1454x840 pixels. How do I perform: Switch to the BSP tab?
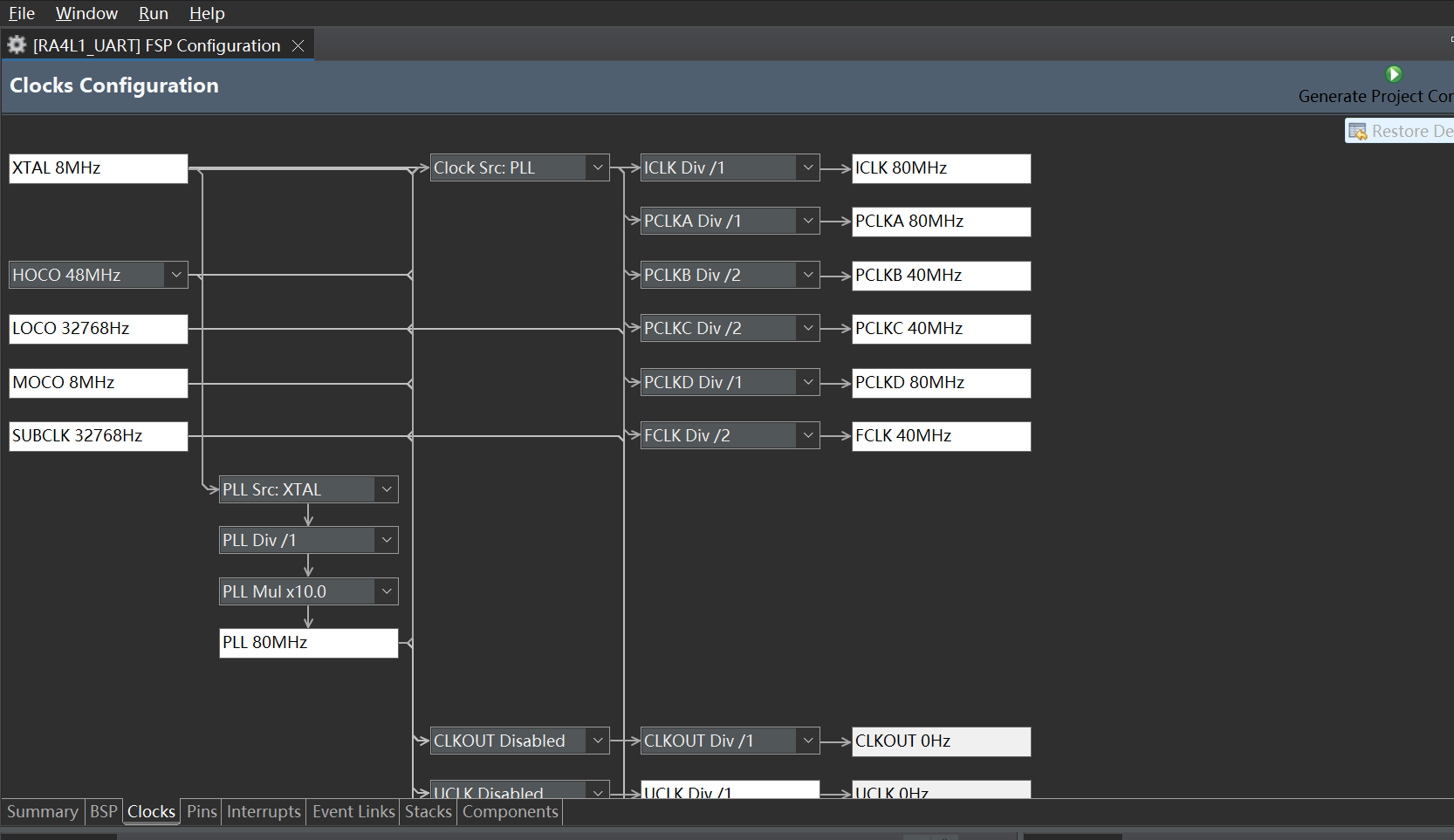tap(103, 812)
